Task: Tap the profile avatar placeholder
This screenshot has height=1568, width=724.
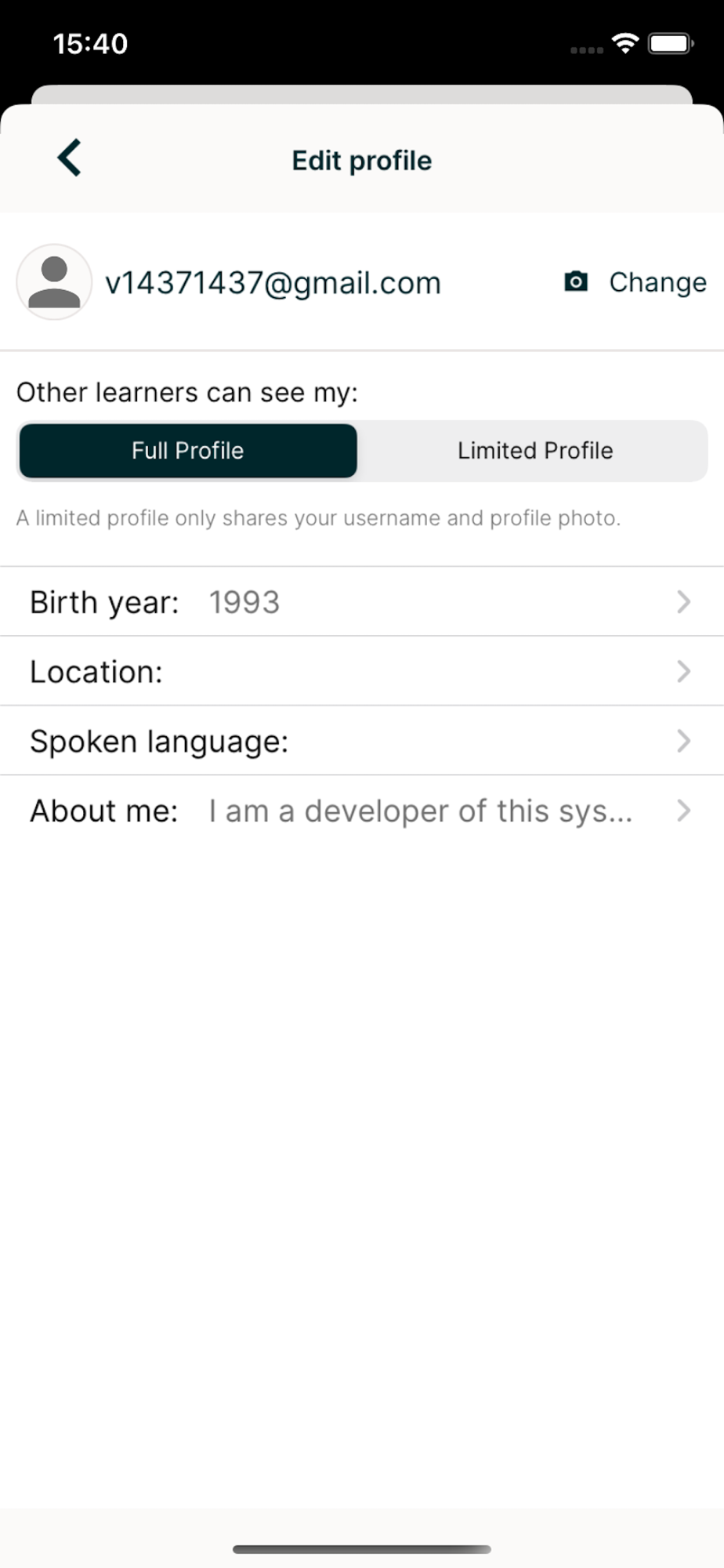Action: (x=54, y=282)
